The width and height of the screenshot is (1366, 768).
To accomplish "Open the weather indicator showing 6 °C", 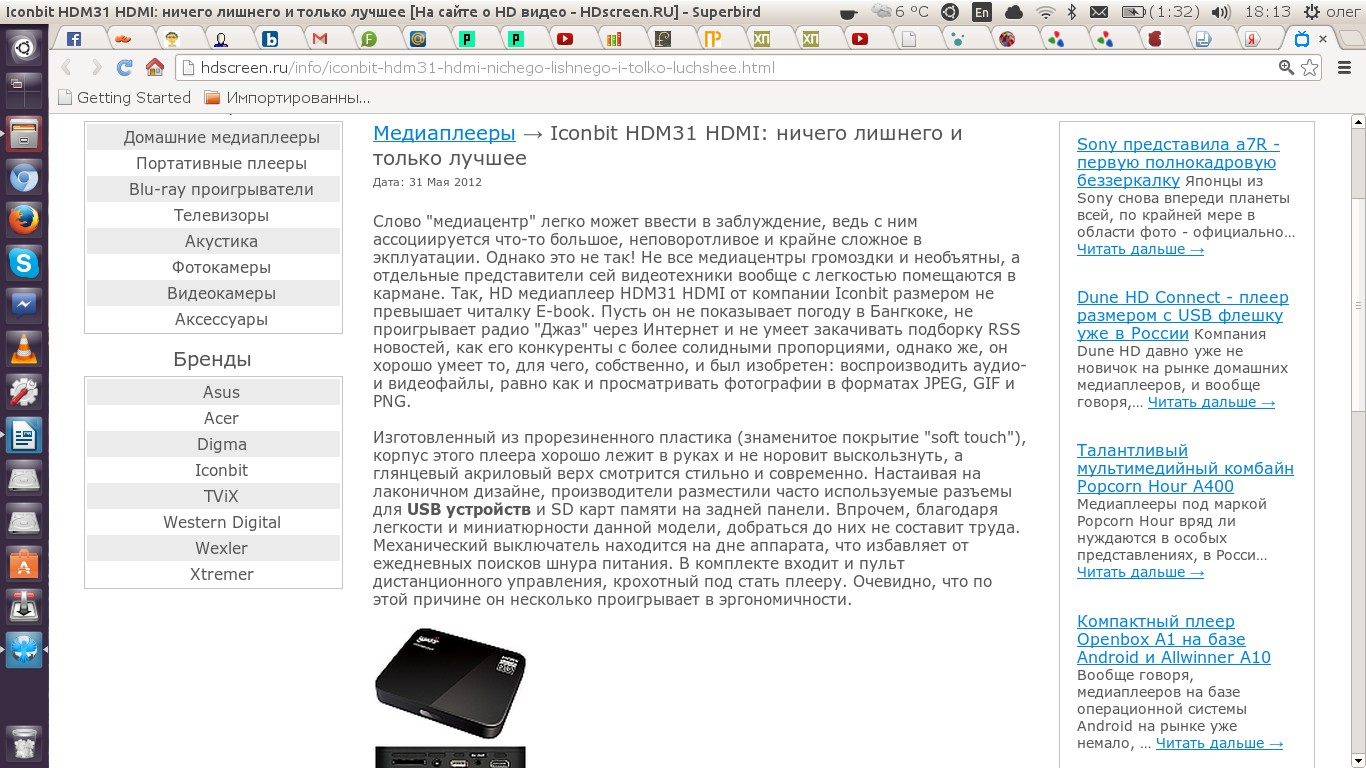I will pos(899,12).
